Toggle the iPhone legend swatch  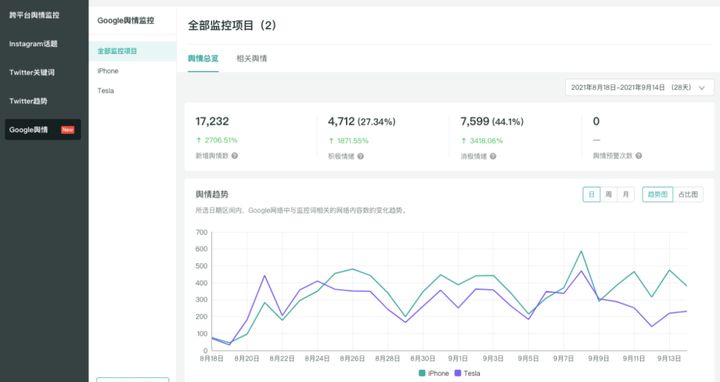point(422,373)
